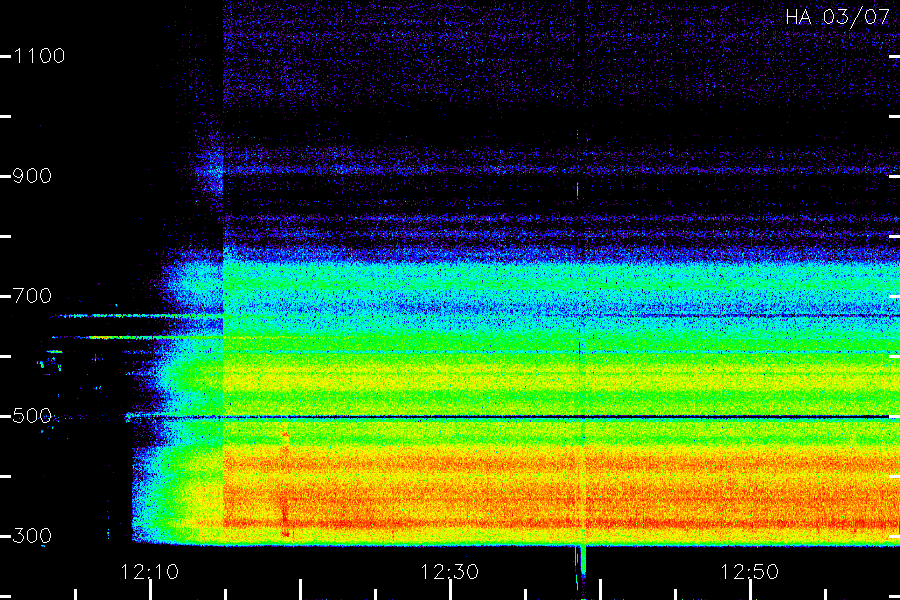Click the 12:10 time axis label
The image size is (900, 600).
(x=149, y=572)
